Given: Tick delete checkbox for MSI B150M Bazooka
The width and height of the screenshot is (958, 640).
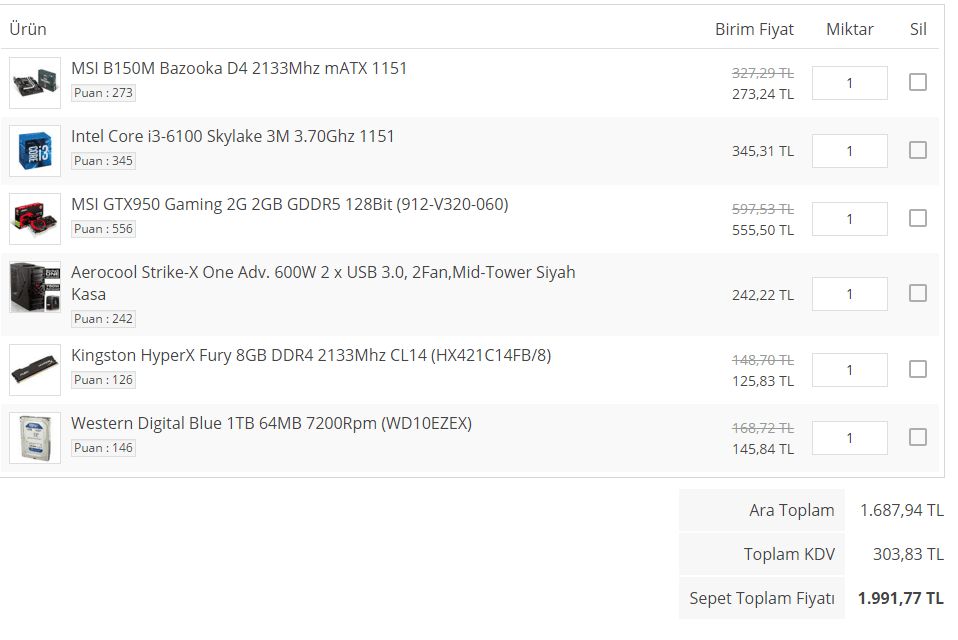Looking at the screenshot, I should [x=918, y=82].
